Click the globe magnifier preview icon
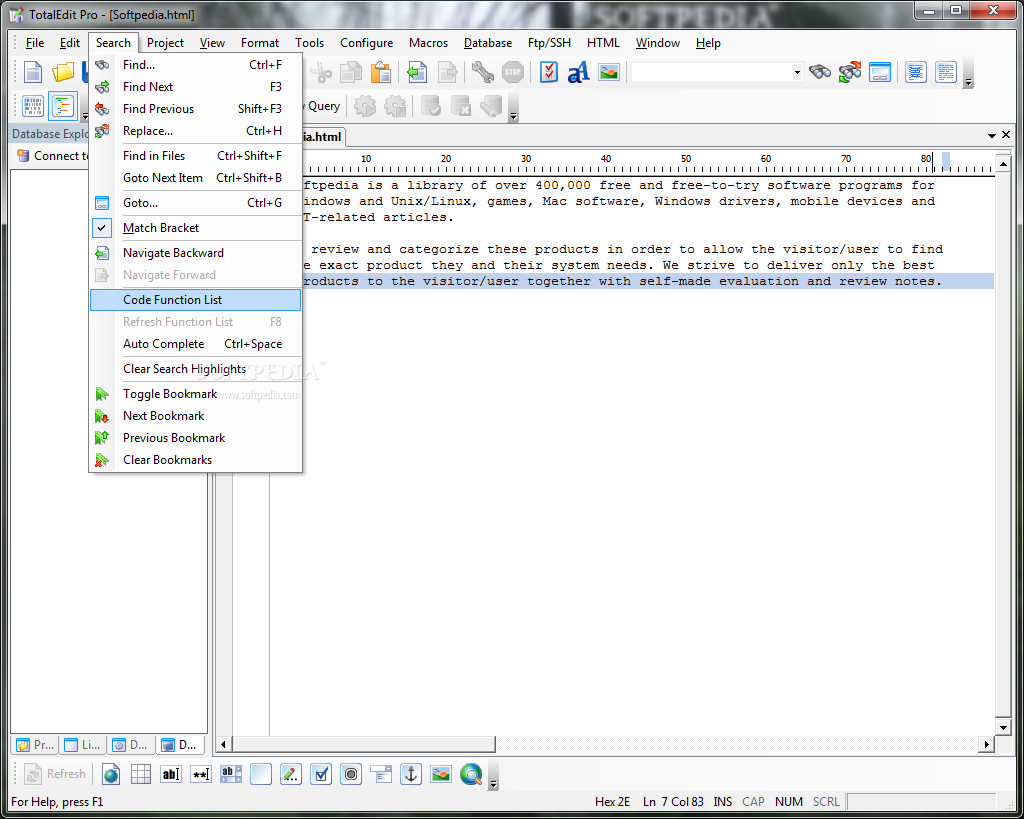 (x=471, y=774)
